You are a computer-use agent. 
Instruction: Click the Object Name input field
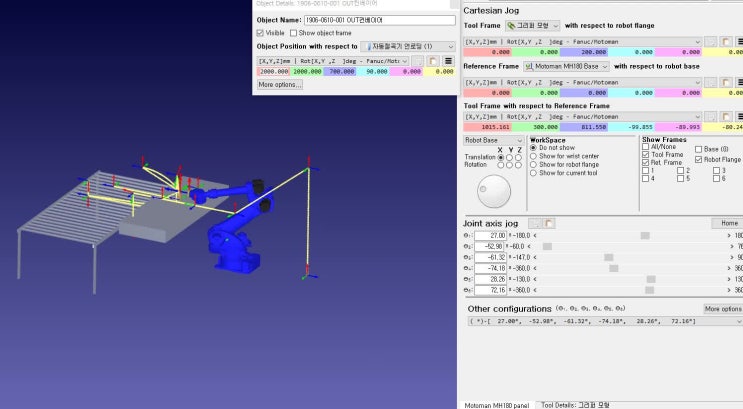(380, 20)
